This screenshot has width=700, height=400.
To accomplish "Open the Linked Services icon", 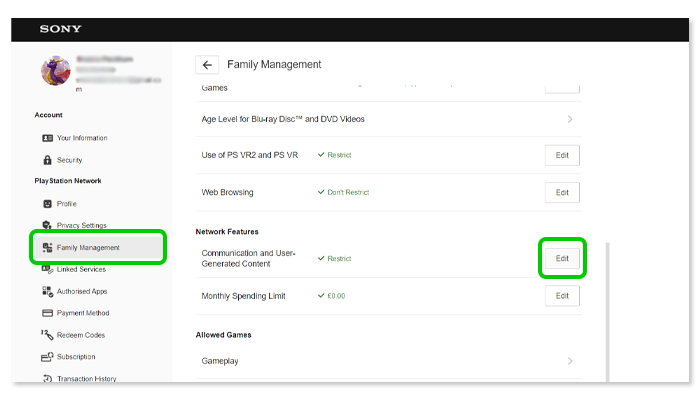I will coord(47,269).
